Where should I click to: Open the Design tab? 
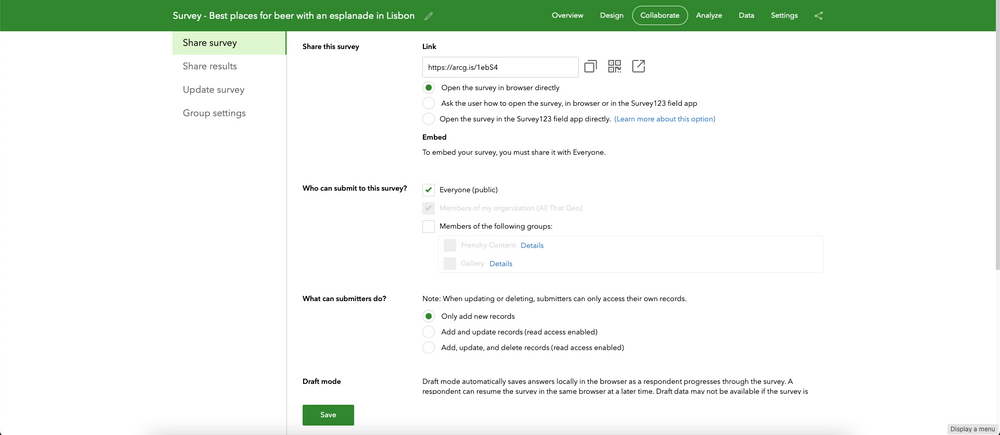tap(612, 16)
